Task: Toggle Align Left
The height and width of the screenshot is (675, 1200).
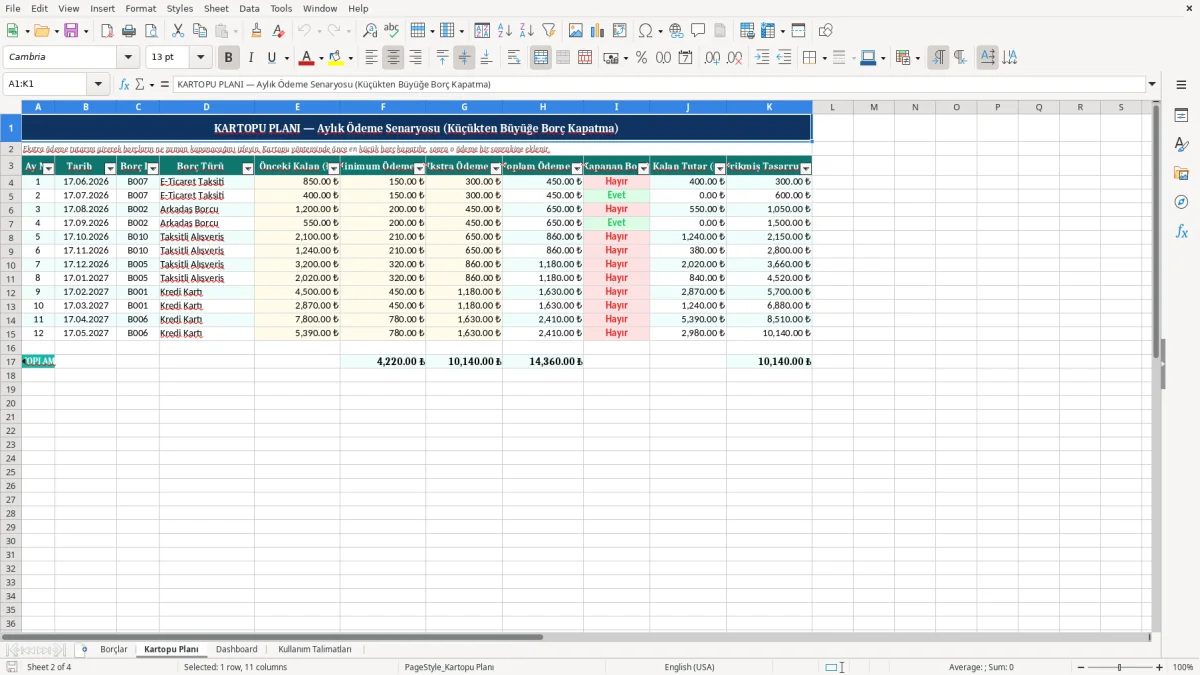Action: pos(372,58)
